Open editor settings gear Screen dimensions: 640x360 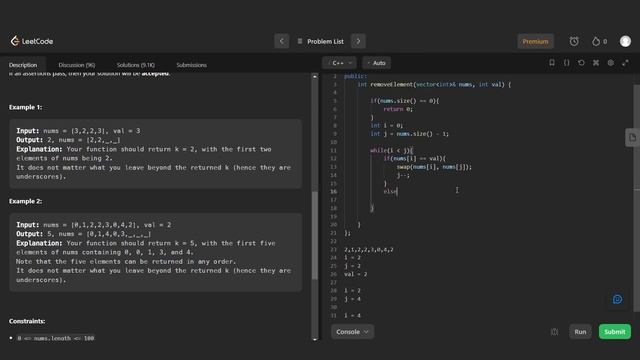[x=611, y=63]
